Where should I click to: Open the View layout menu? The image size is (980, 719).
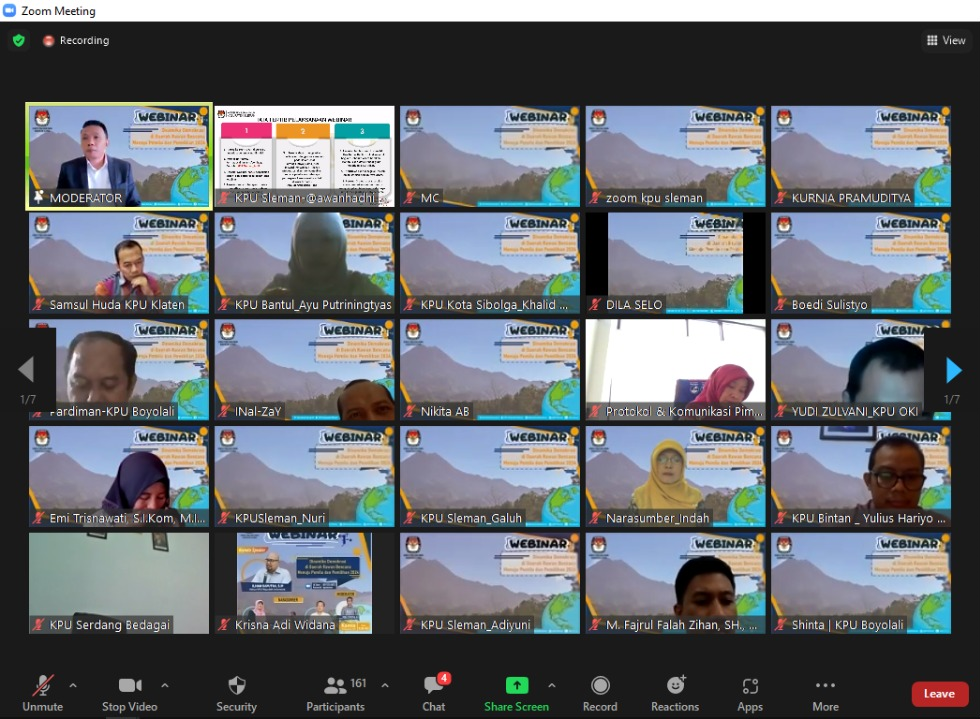click(x=946, y=41)
